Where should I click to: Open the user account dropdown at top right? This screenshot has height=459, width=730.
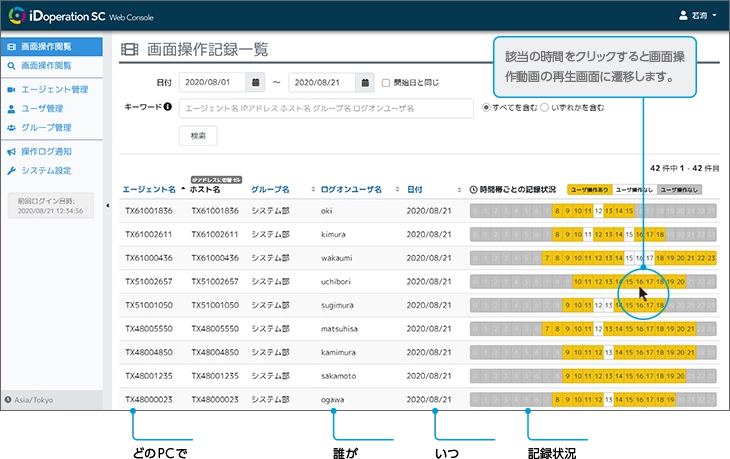(x=698, y=15)
